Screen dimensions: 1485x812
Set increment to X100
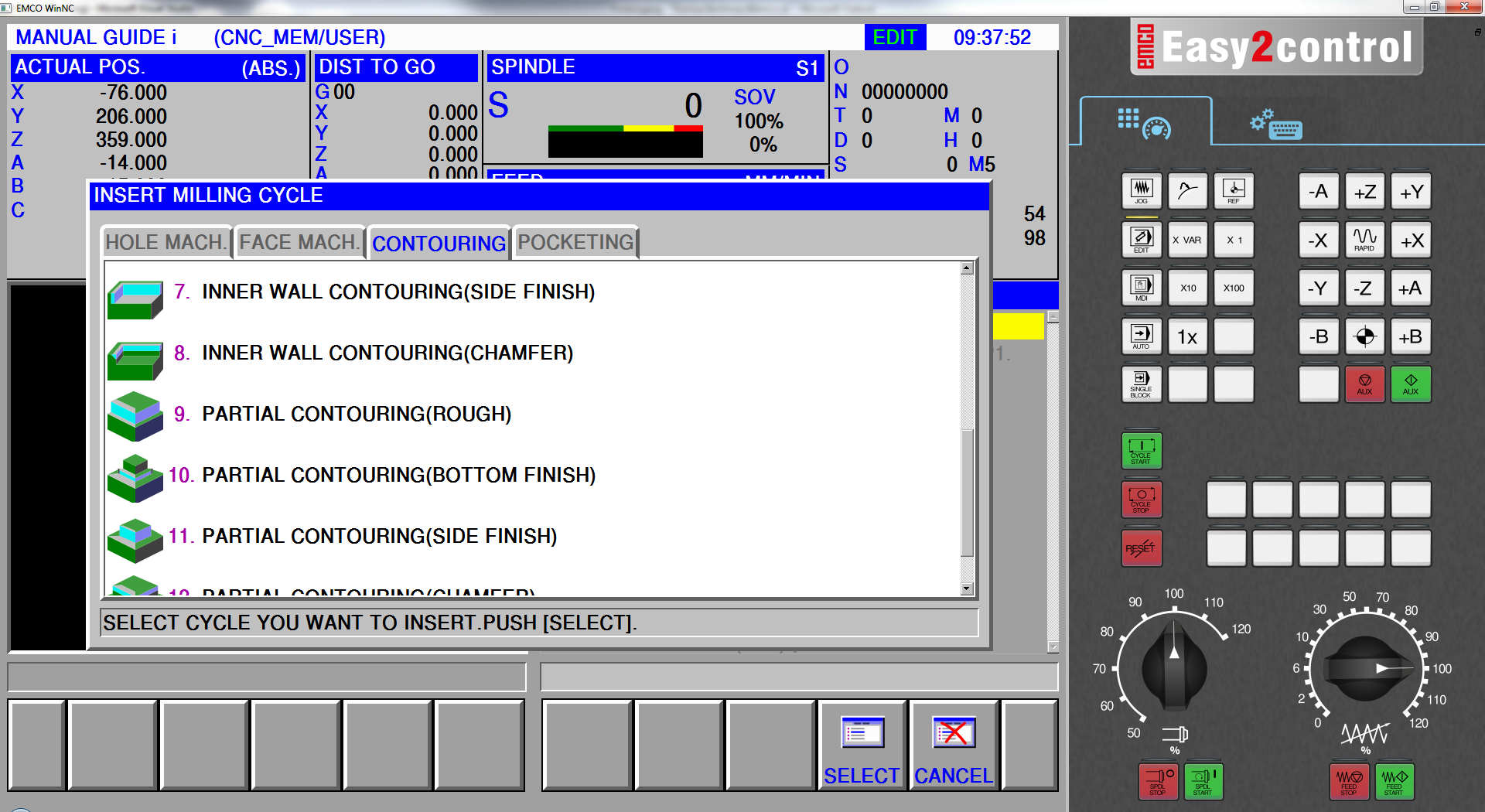1234,288
